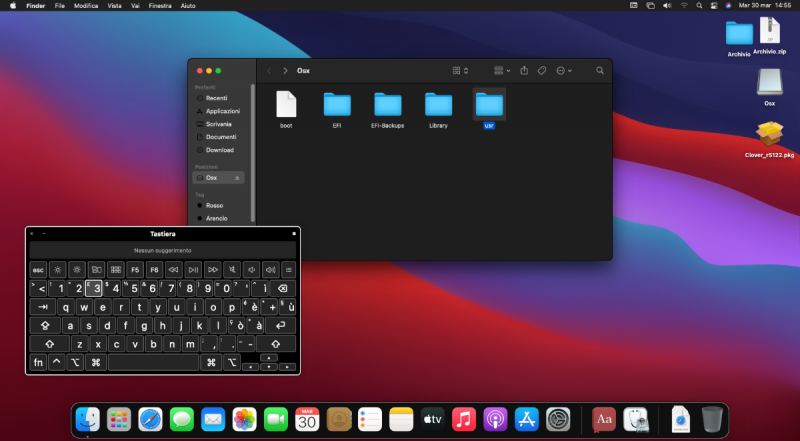This screenshot has height=441, width=800.
Task: Open Download in Finder sidebar
Action: click(x=218, y=150)
